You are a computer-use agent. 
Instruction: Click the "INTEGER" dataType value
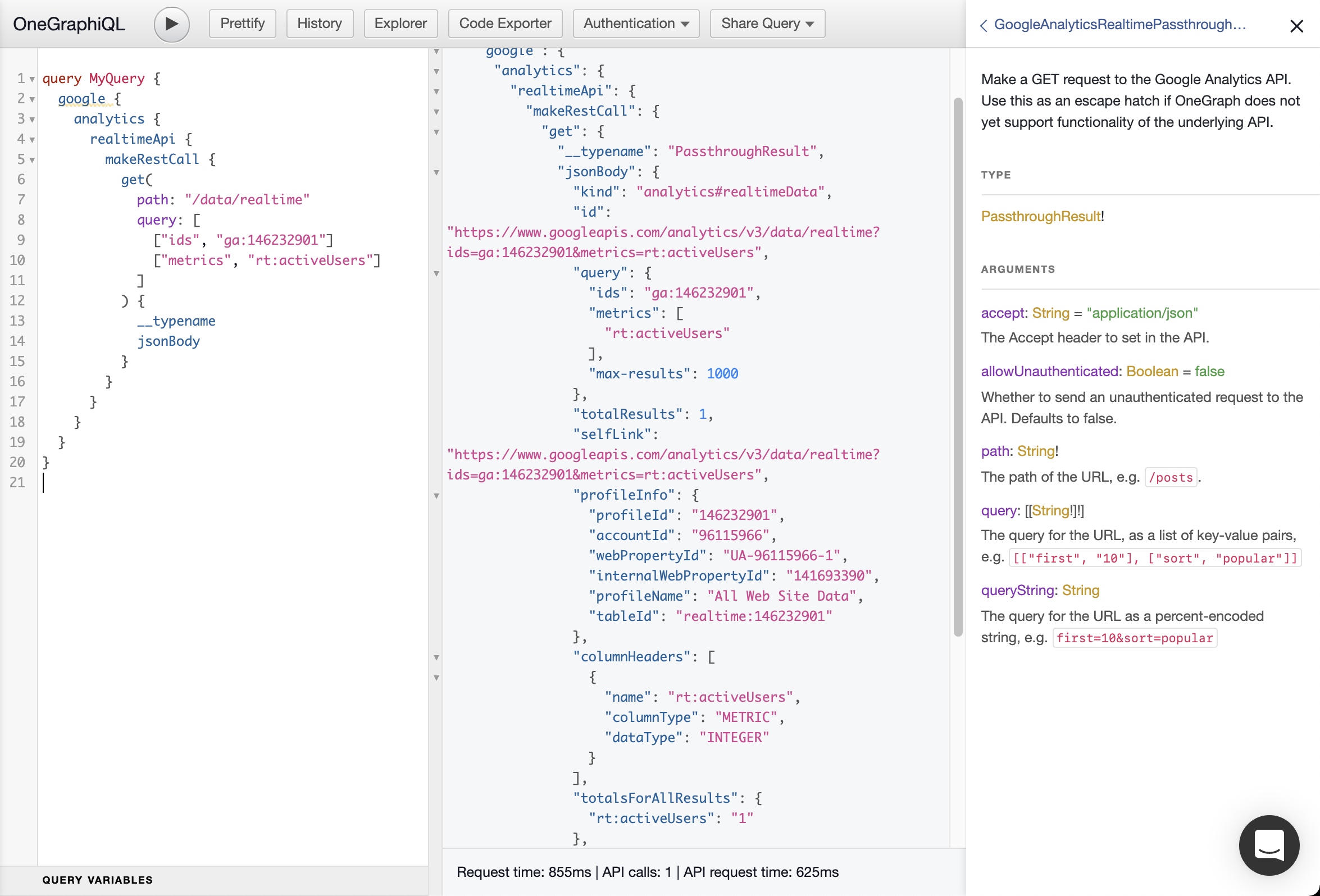point(734,737)
